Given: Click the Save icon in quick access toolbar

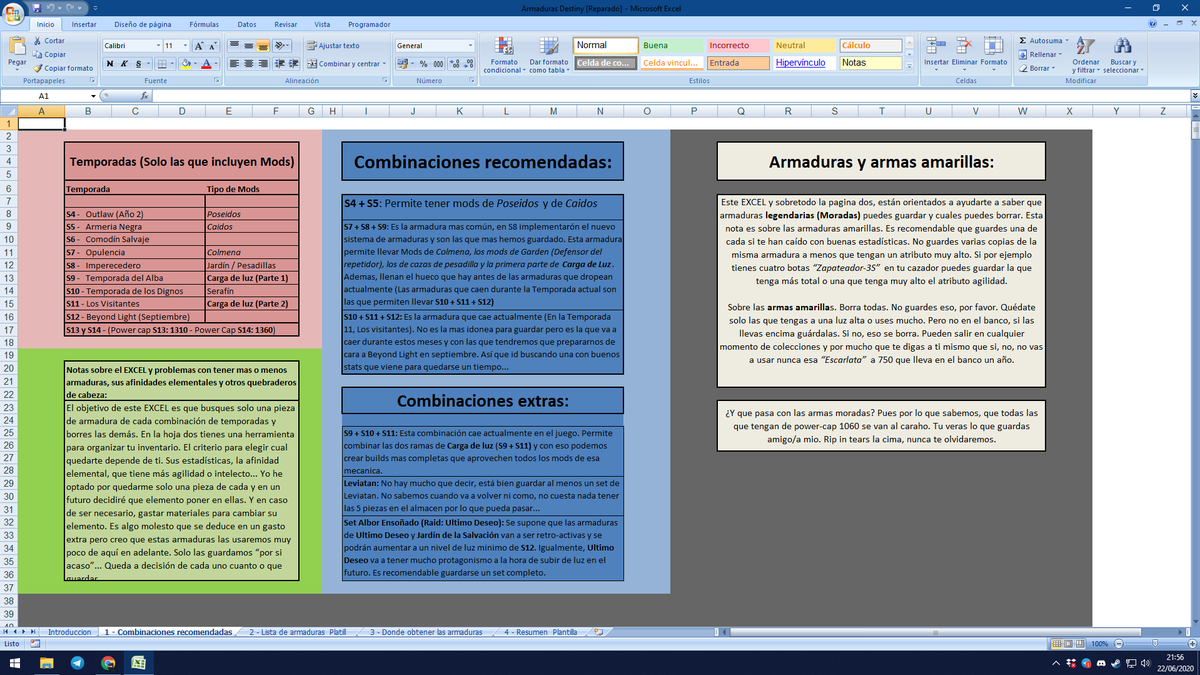Looking at the screenshot, I should click(37, 6).
